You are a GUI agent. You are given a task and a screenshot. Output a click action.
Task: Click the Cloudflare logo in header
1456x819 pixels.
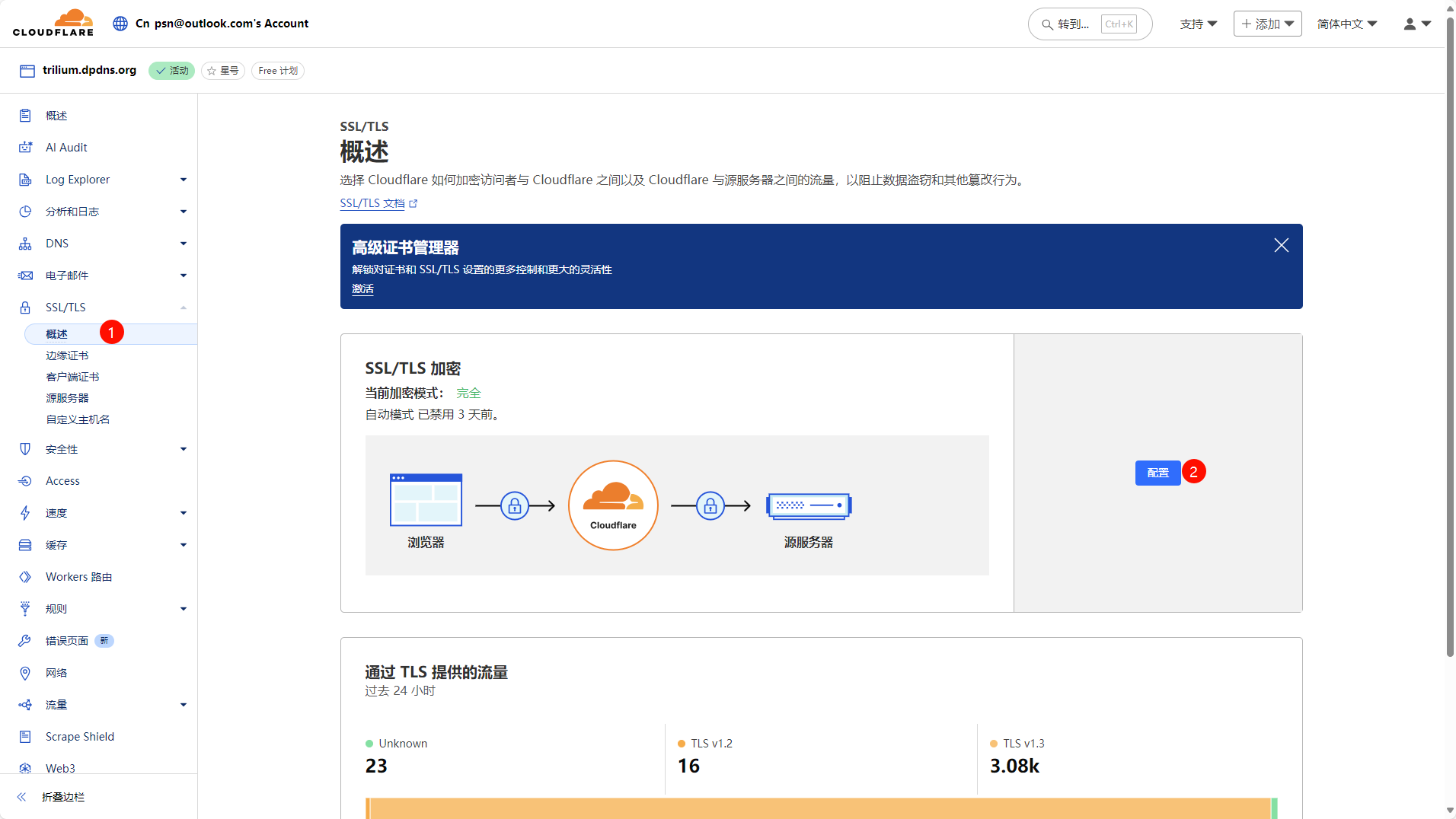click(53, 23)
